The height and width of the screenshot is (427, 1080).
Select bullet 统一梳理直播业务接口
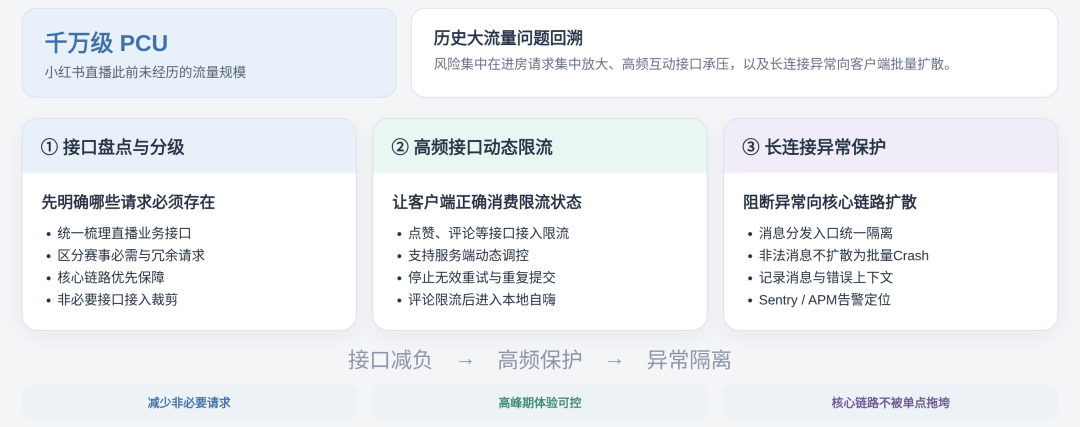pyautogui.click(x=124, y=233)
